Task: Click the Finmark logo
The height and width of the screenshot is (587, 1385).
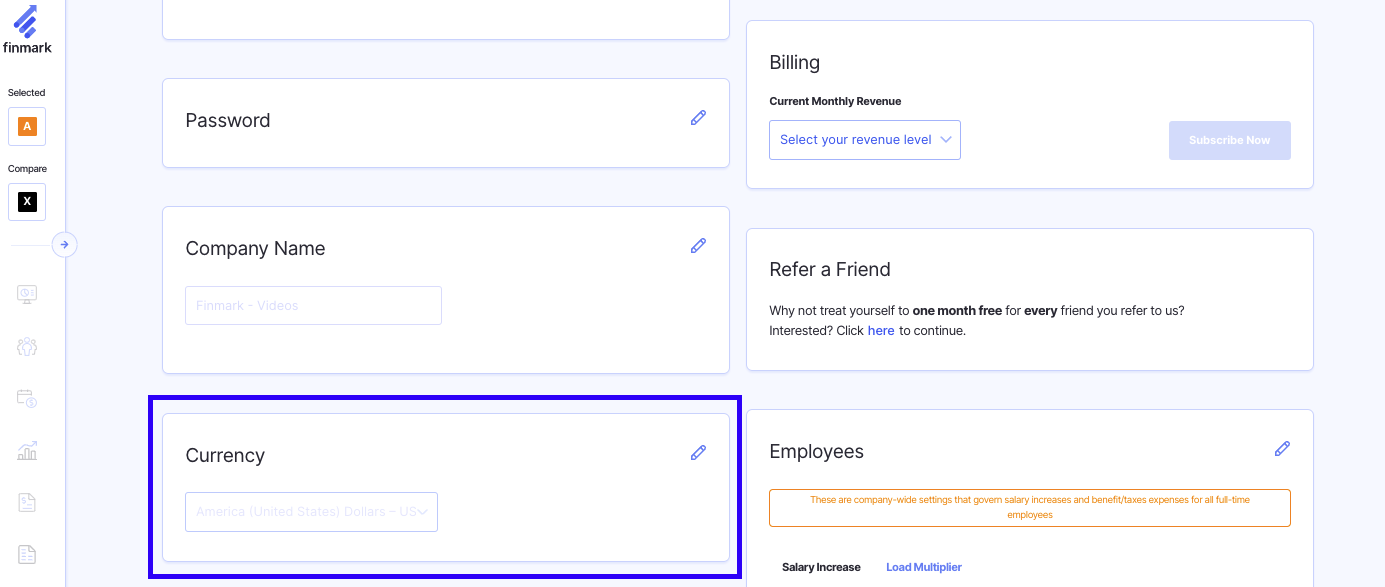Action: tap(27, 30)
